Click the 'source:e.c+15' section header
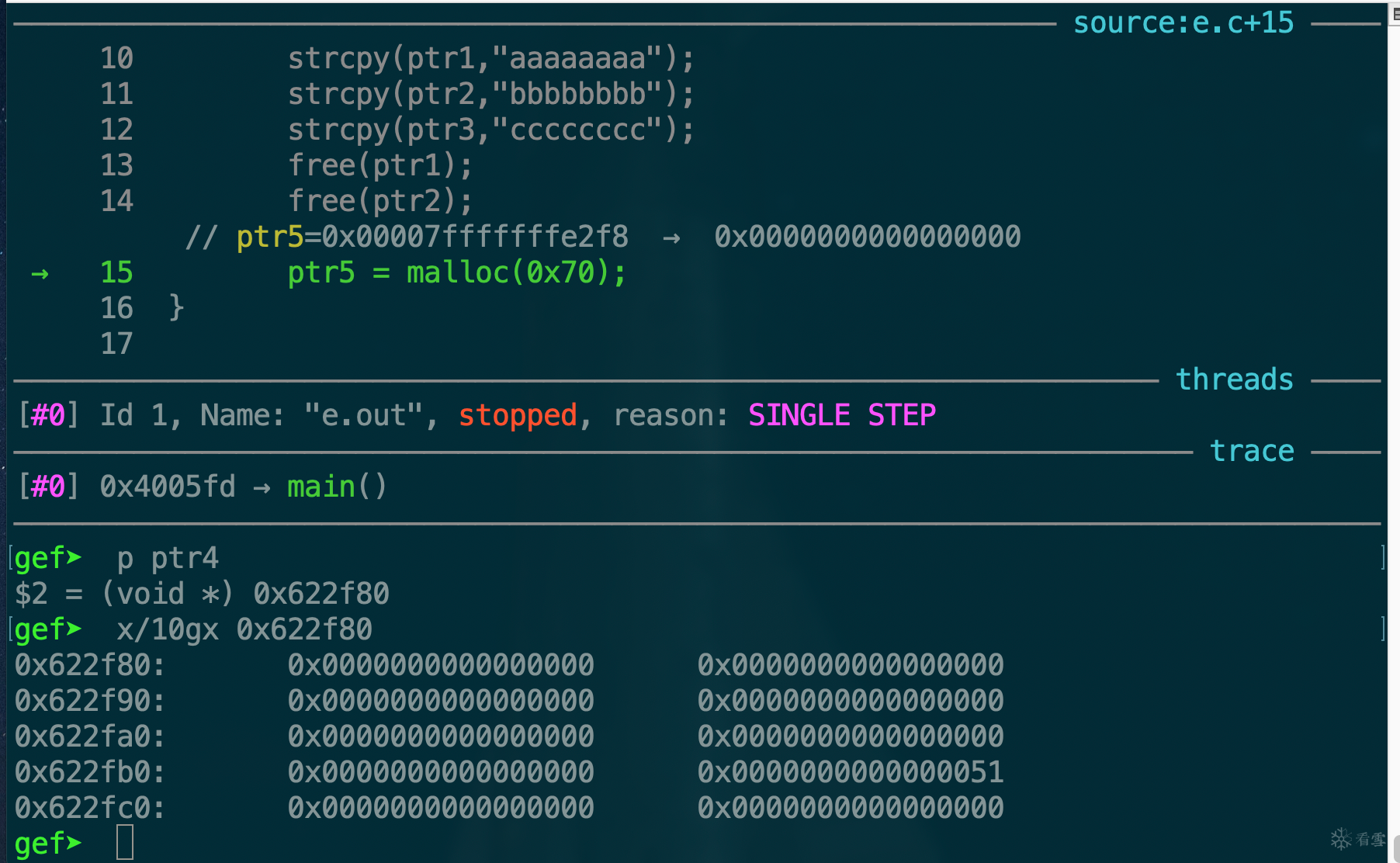This screenshot has width=1400, height=863. point(1183,23)
